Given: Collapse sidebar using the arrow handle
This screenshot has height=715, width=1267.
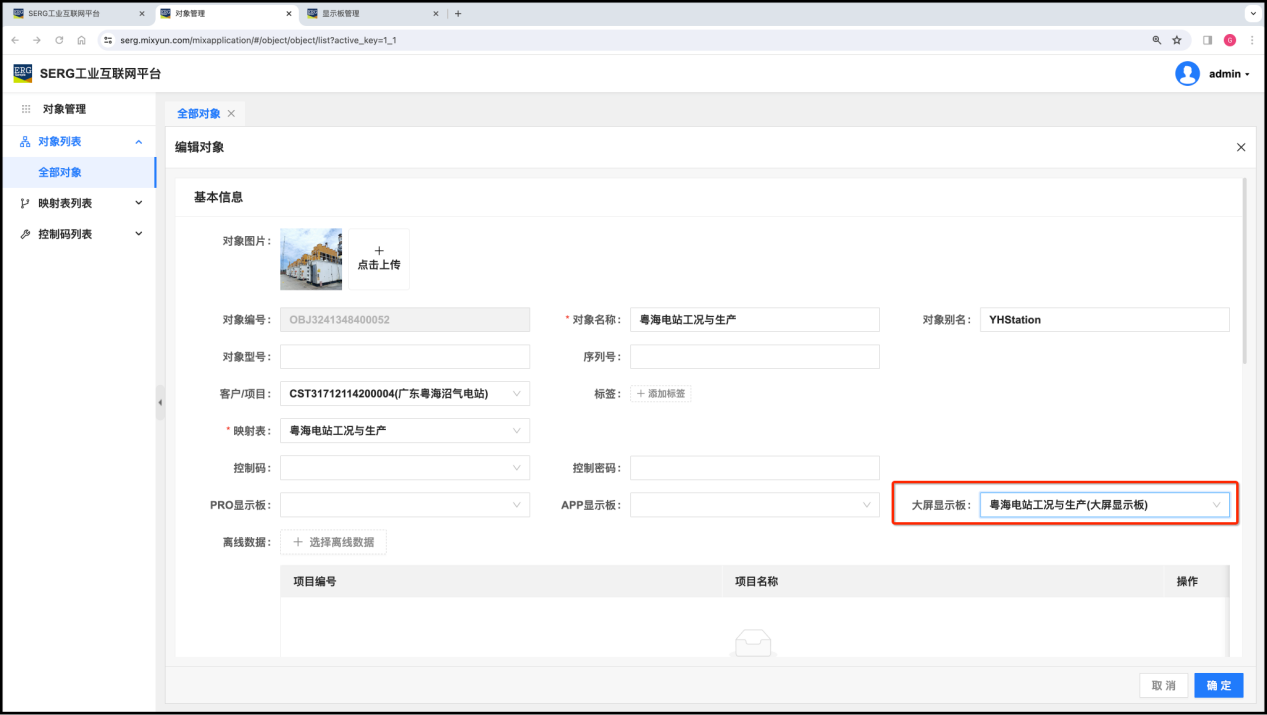Looking at the screenshot, I should click(160, 402).
